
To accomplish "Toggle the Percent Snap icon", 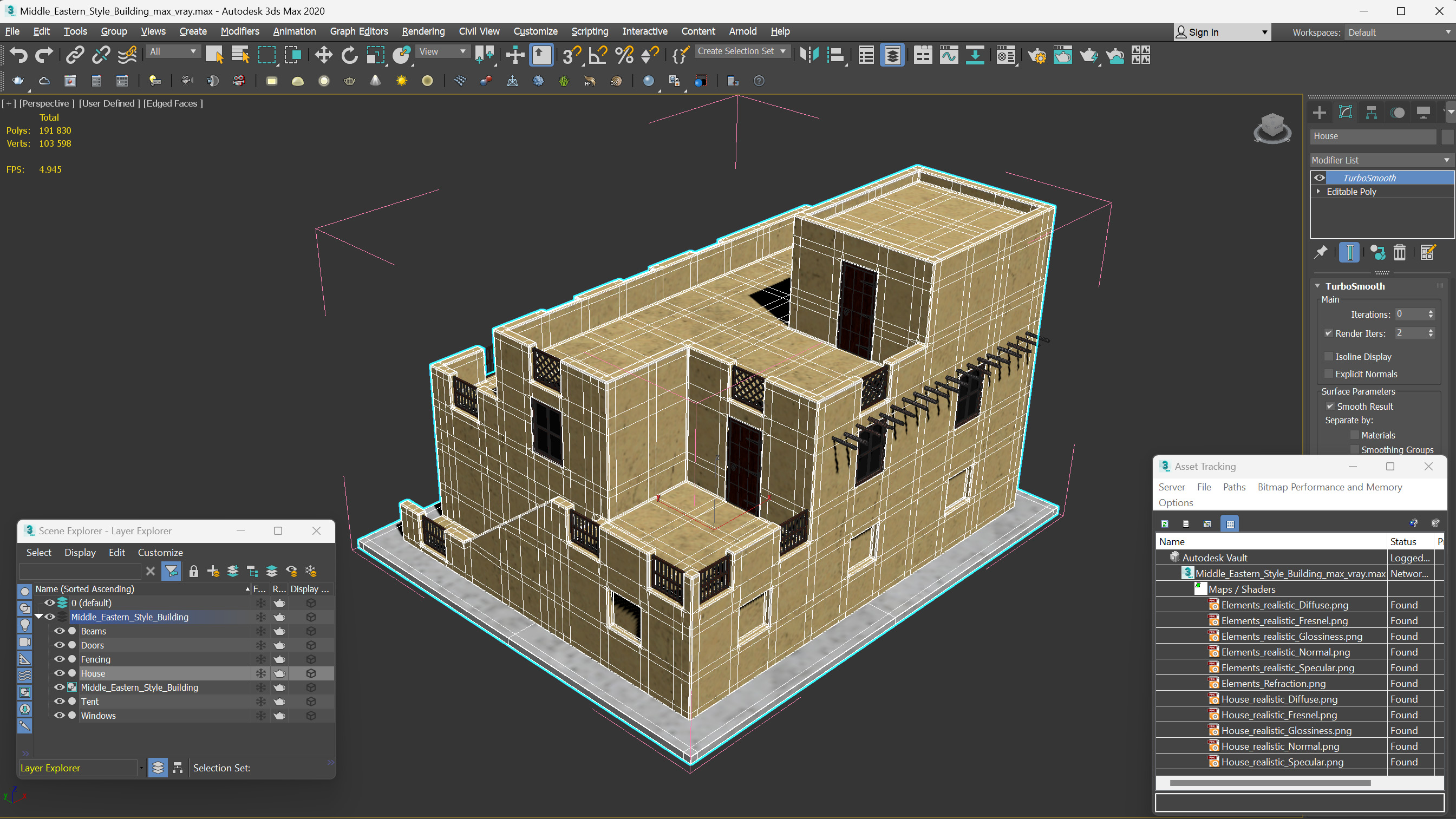I will pos(624,55).
